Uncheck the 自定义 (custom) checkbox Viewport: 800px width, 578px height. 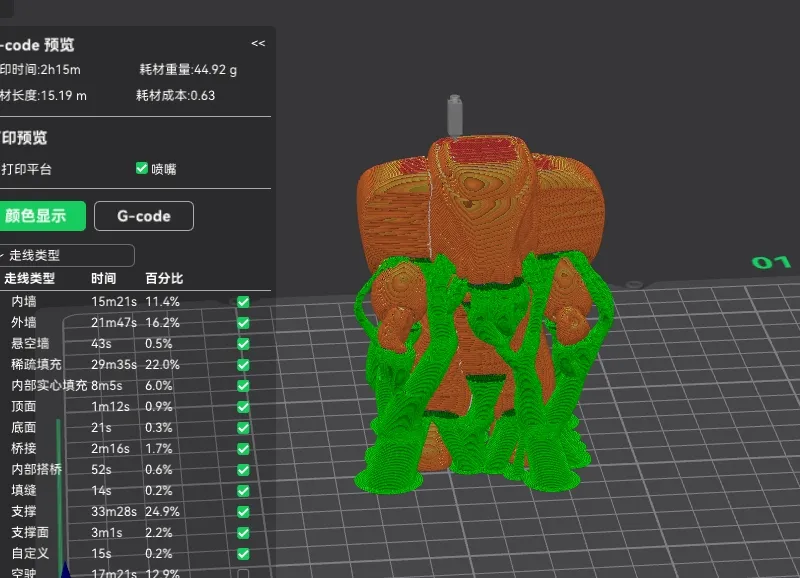(243, 553)
